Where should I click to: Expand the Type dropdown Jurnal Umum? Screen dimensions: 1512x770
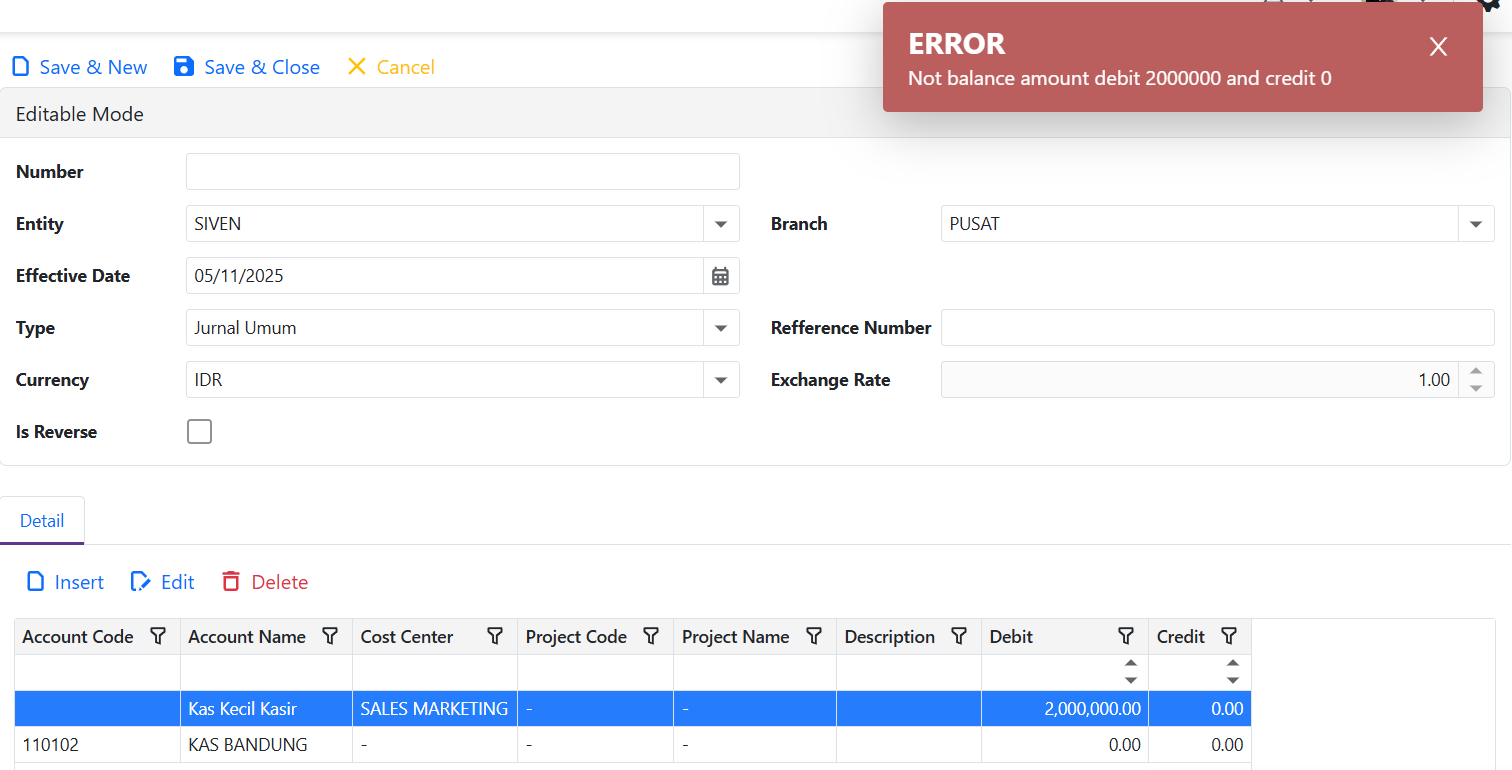click(x=721, y=328)
